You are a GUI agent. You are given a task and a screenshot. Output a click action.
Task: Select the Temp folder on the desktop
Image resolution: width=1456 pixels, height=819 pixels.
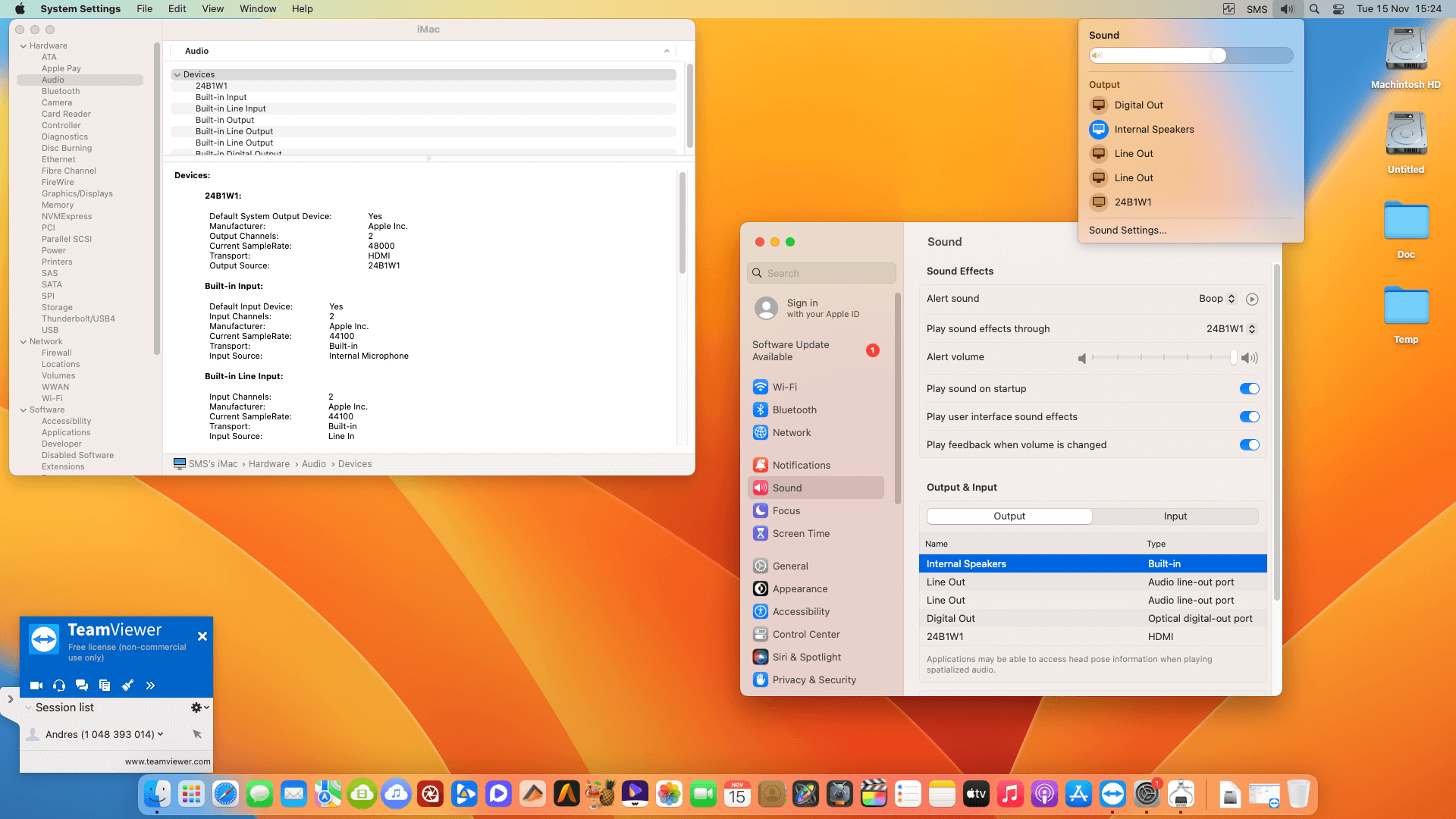pyautogui.click(x=1406, y=314)
